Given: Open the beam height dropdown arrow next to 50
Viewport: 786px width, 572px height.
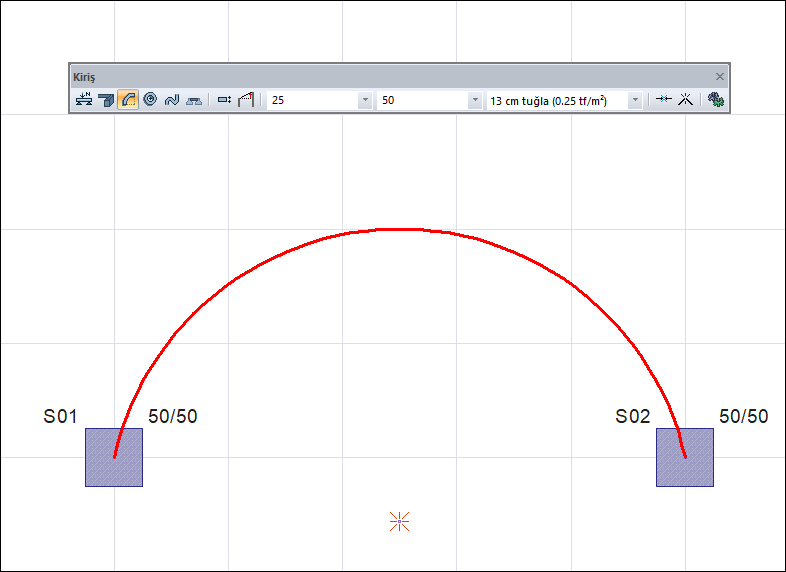Looking at the screenshot, I should (x=474, y=101).
